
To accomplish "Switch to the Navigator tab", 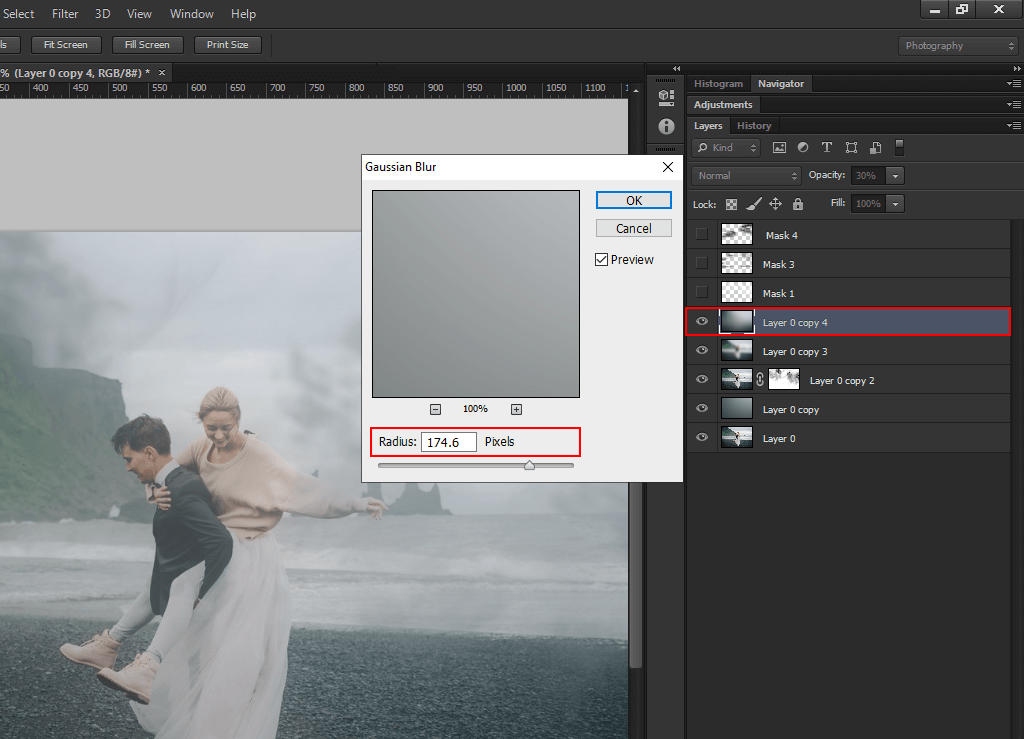I will [x=781, y=84].
